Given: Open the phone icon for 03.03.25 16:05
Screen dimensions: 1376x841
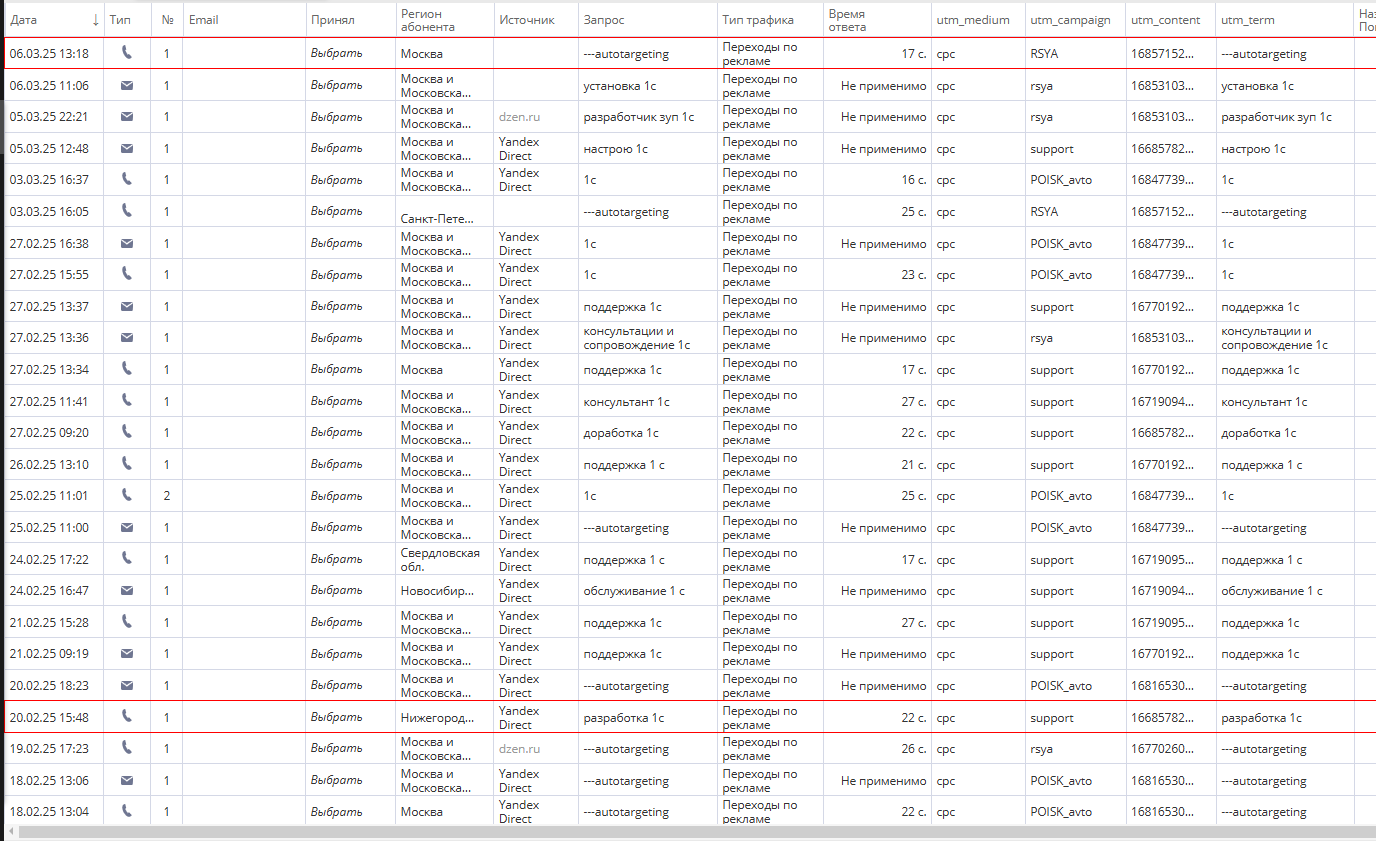Looking at the screenshot, I should (126, 211).
